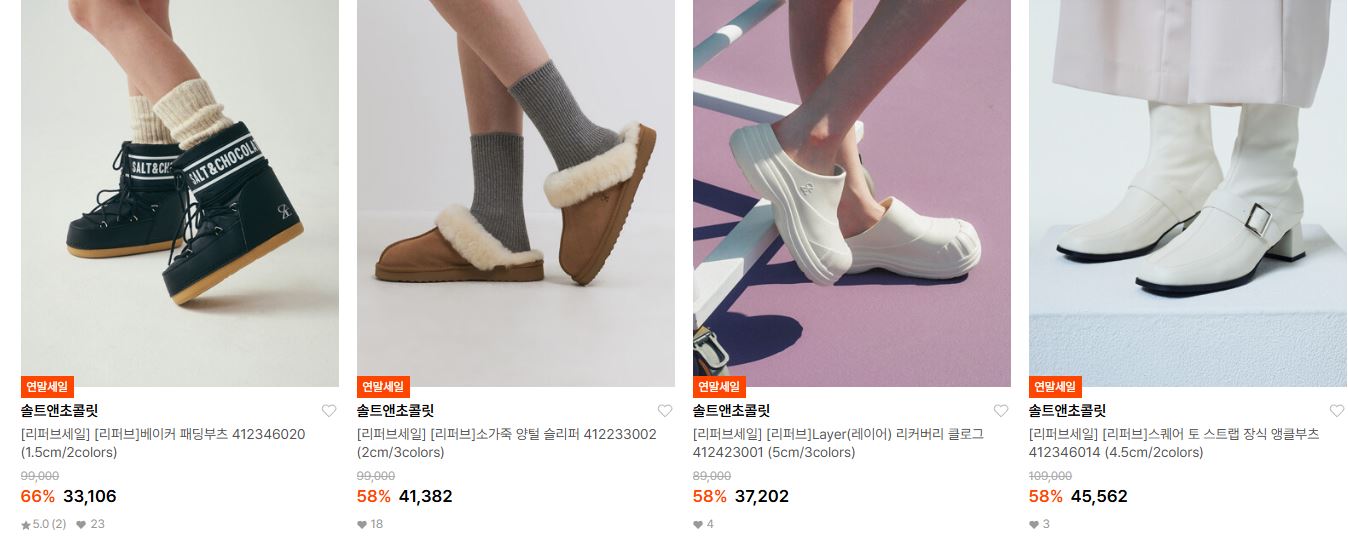Open Layer 리커버리 클로그 412423001 title
This screenshot has width=1348, height=538.
pyautogui.click(x=838, y=443)
